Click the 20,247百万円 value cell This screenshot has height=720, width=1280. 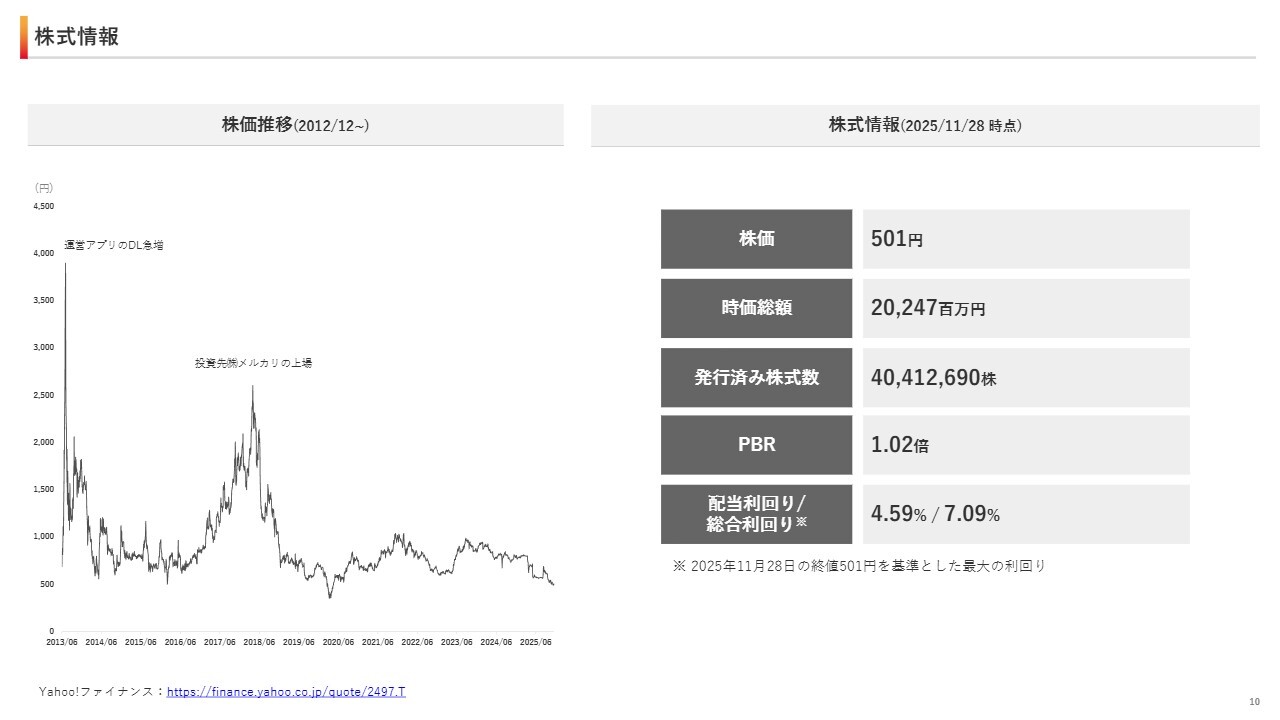(1026, 308)
